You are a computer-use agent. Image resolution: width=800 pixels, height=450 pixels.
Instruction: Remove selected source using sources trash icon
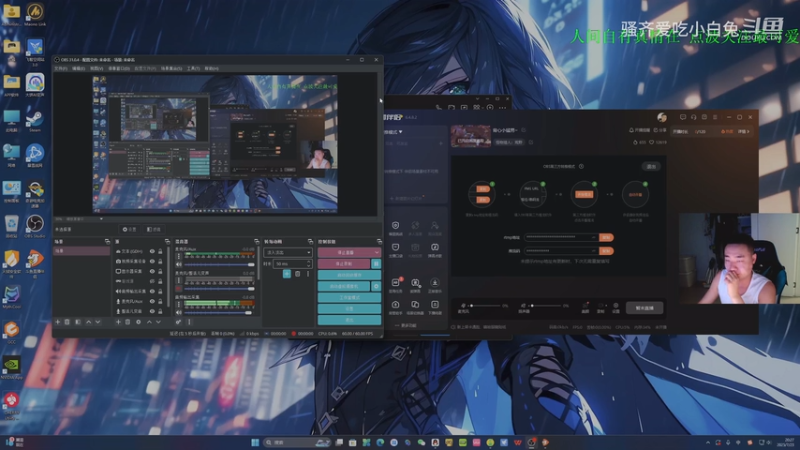[128, 322]
